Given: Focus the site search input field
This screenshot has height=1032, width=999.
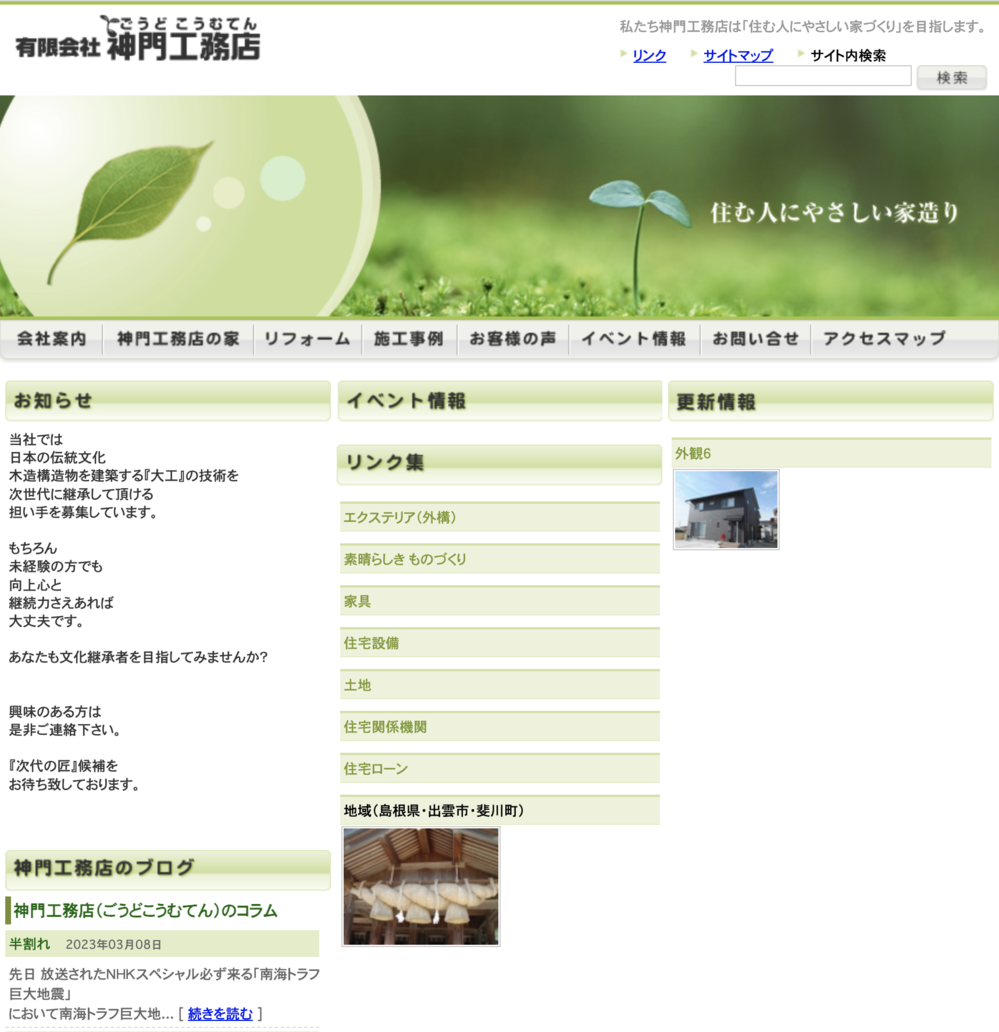Looking at the screenshot, I should point(823,76).
